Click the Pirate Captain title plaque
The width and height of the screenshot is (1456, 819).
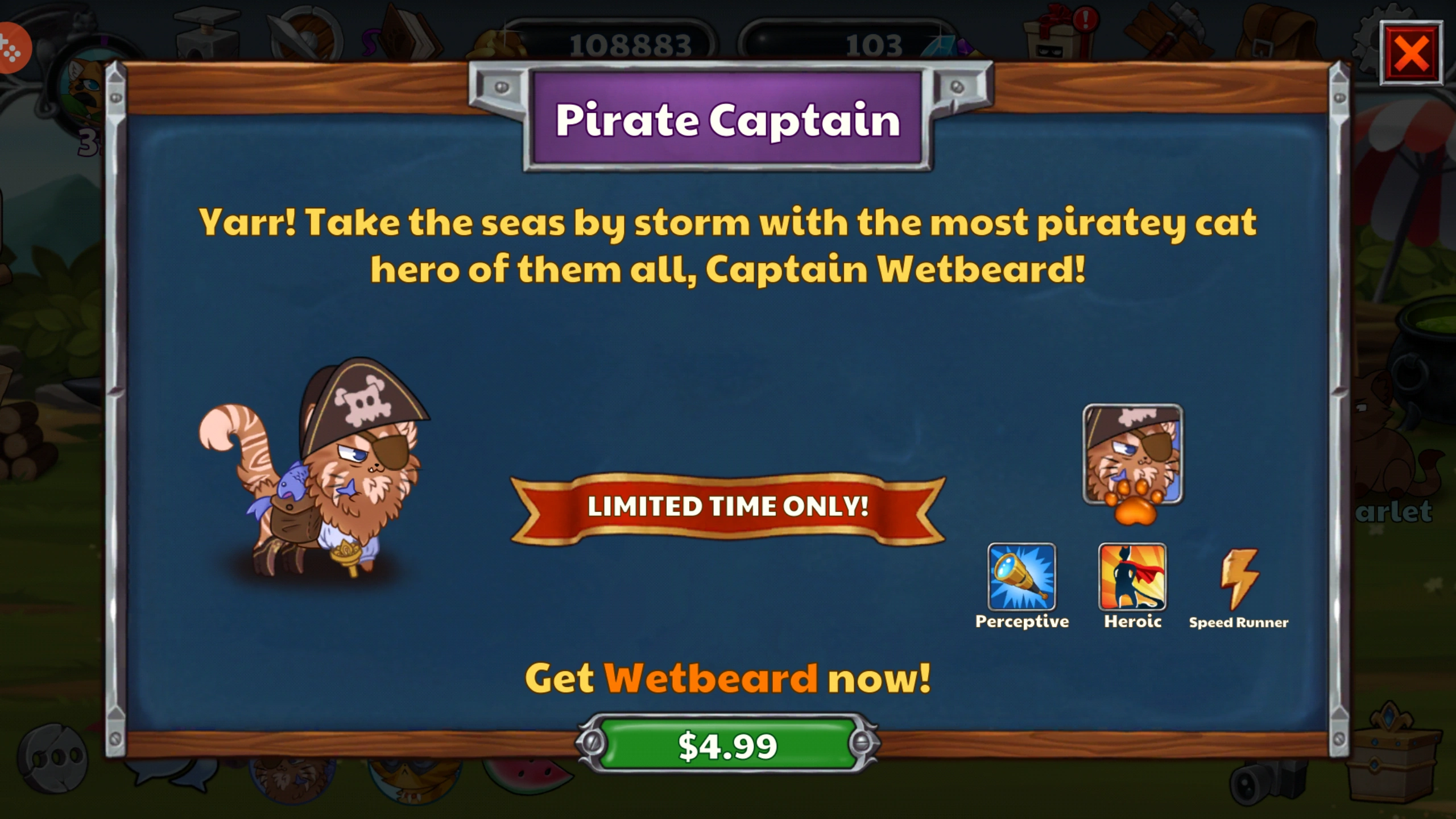pos(728,120)
